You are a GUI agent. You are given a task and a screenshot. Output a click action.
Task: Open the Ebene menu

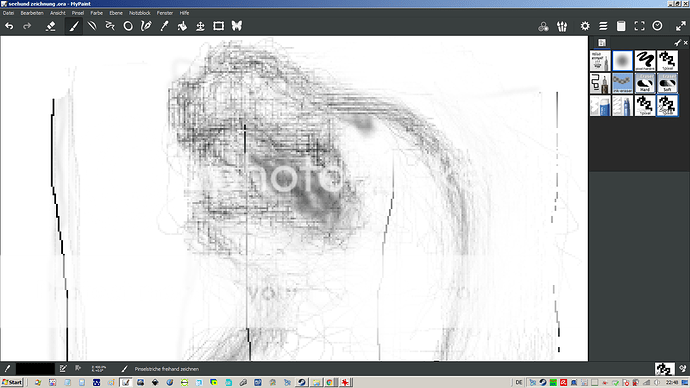point(116,13)
